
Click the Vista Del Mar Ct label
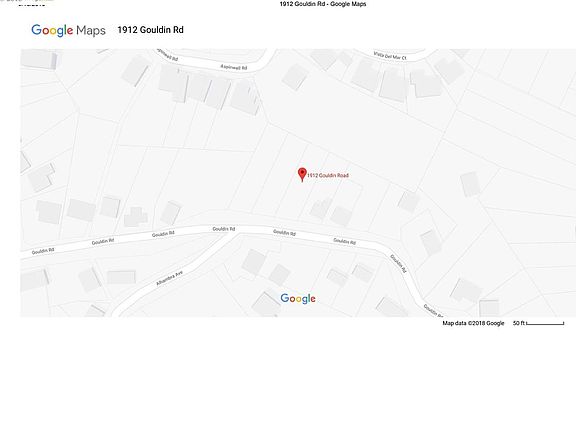point(390,55)
